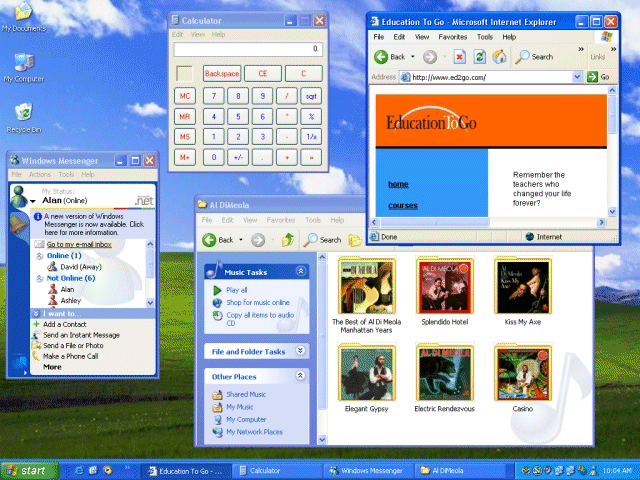Select Kiss My Axe album folder
640x480 pixels.
[523, 291]
